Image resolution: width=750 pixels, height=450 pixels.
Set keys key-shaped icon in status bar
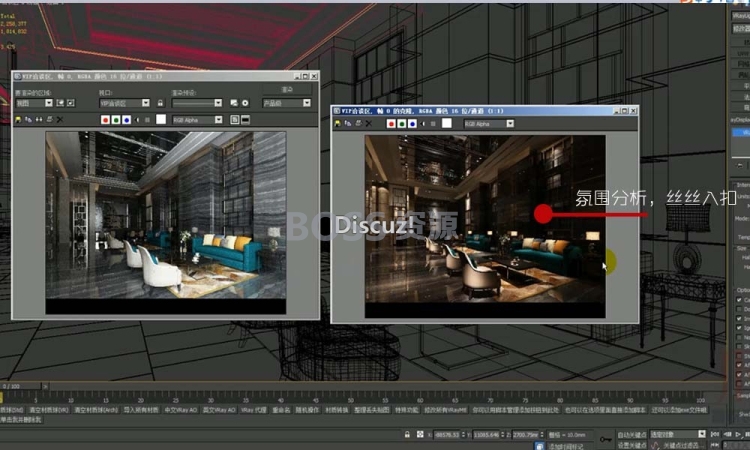point(606,439)
